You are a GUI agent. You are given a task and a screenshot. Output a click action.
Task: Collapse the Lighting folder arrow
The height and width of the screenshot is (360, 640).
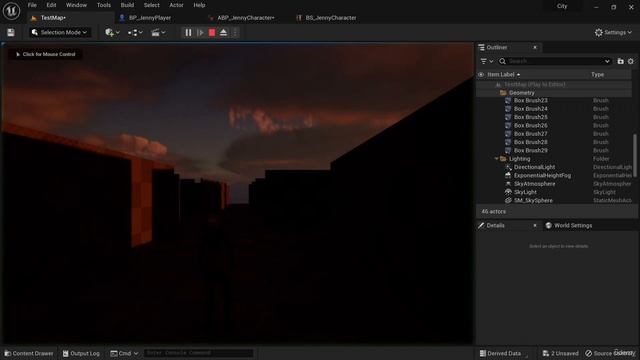pyautogui.click(x=496, y=158)
